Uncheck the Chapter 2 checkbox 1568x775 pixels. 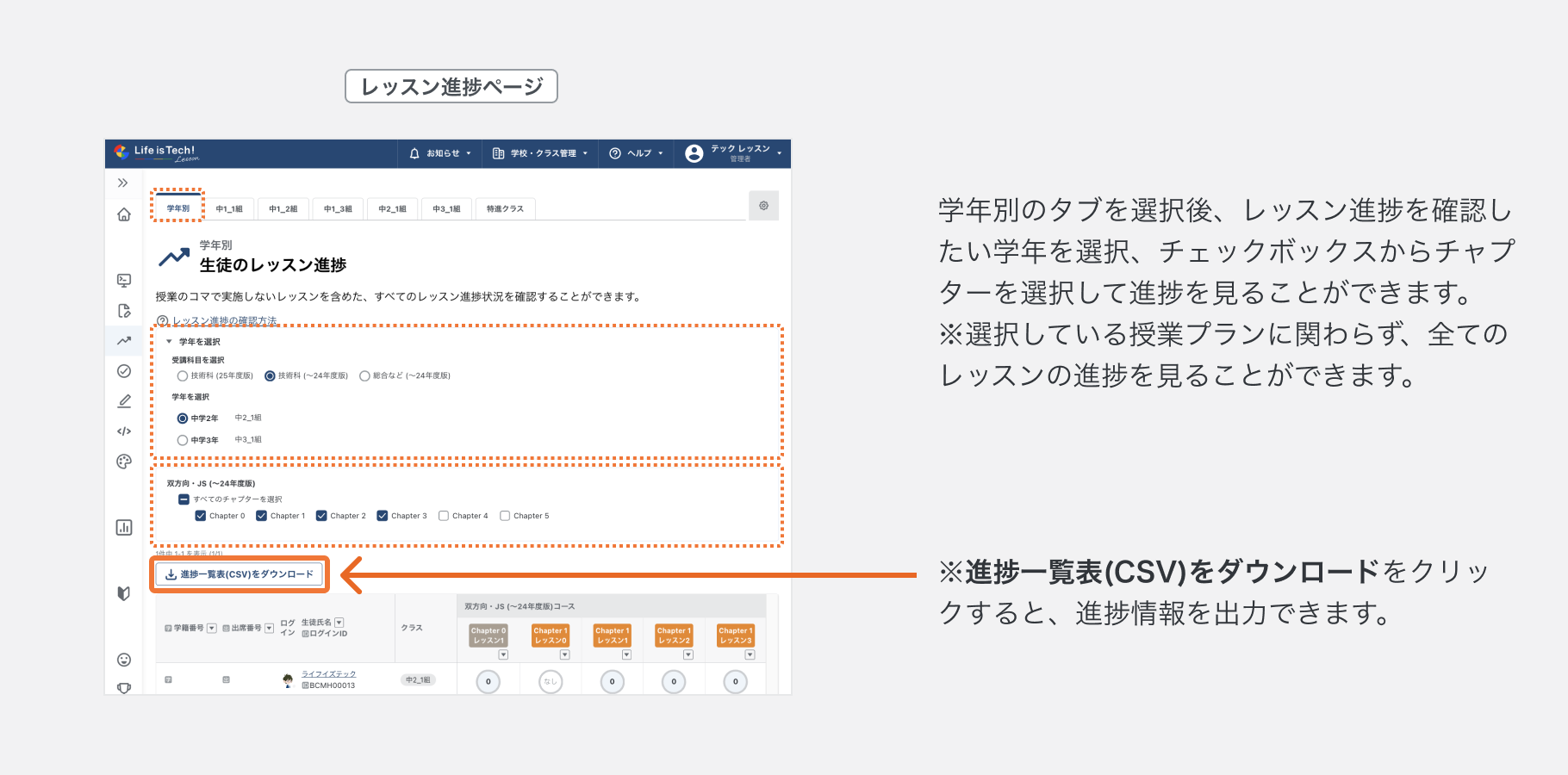pos(320,515)
